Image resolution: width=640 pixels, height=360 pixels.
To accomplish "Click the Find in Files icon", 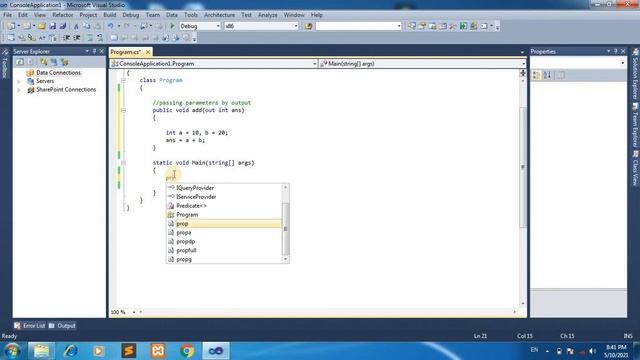I will pos(308,26).
